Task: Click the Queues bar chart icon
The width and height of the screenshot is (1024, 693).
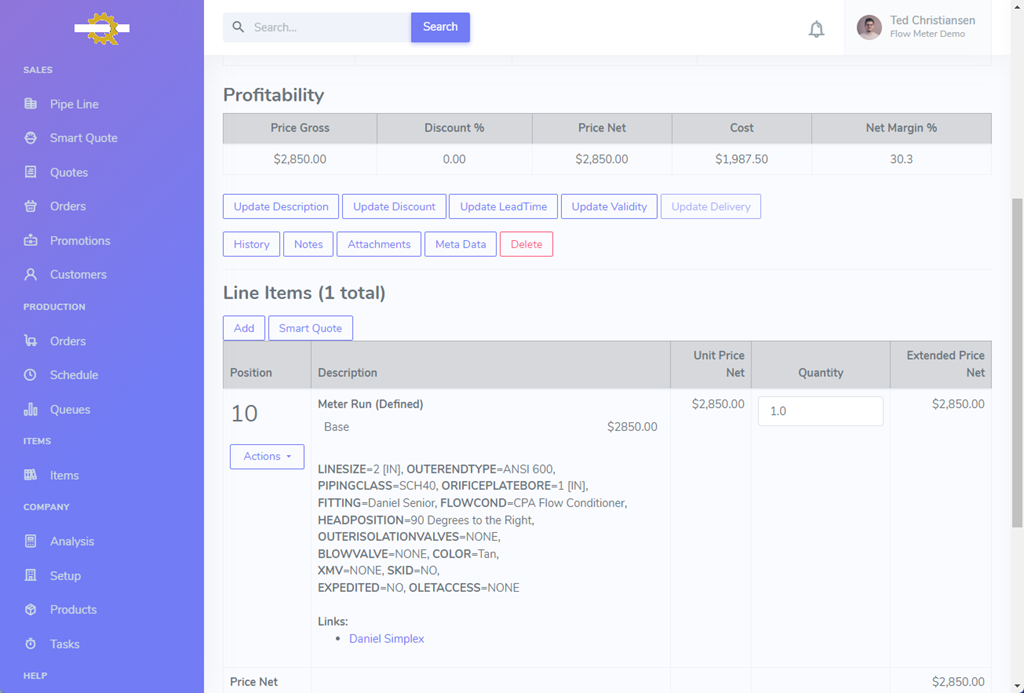Action: tap(31, 410)
